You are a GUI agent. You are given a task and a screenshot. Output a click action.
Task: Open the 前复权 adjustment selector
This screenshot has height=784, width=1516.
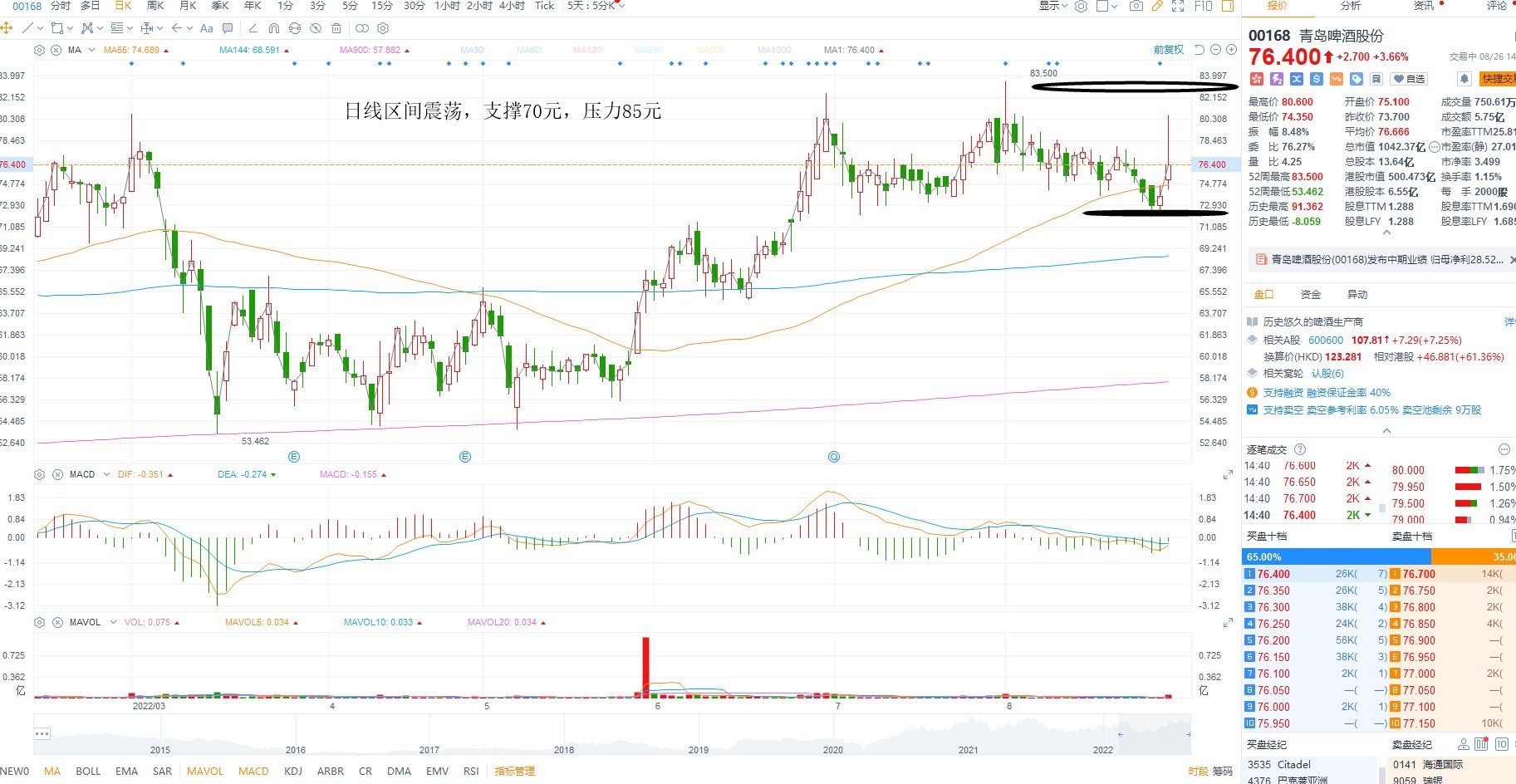pyautogui.click(x=1169, y=50)
